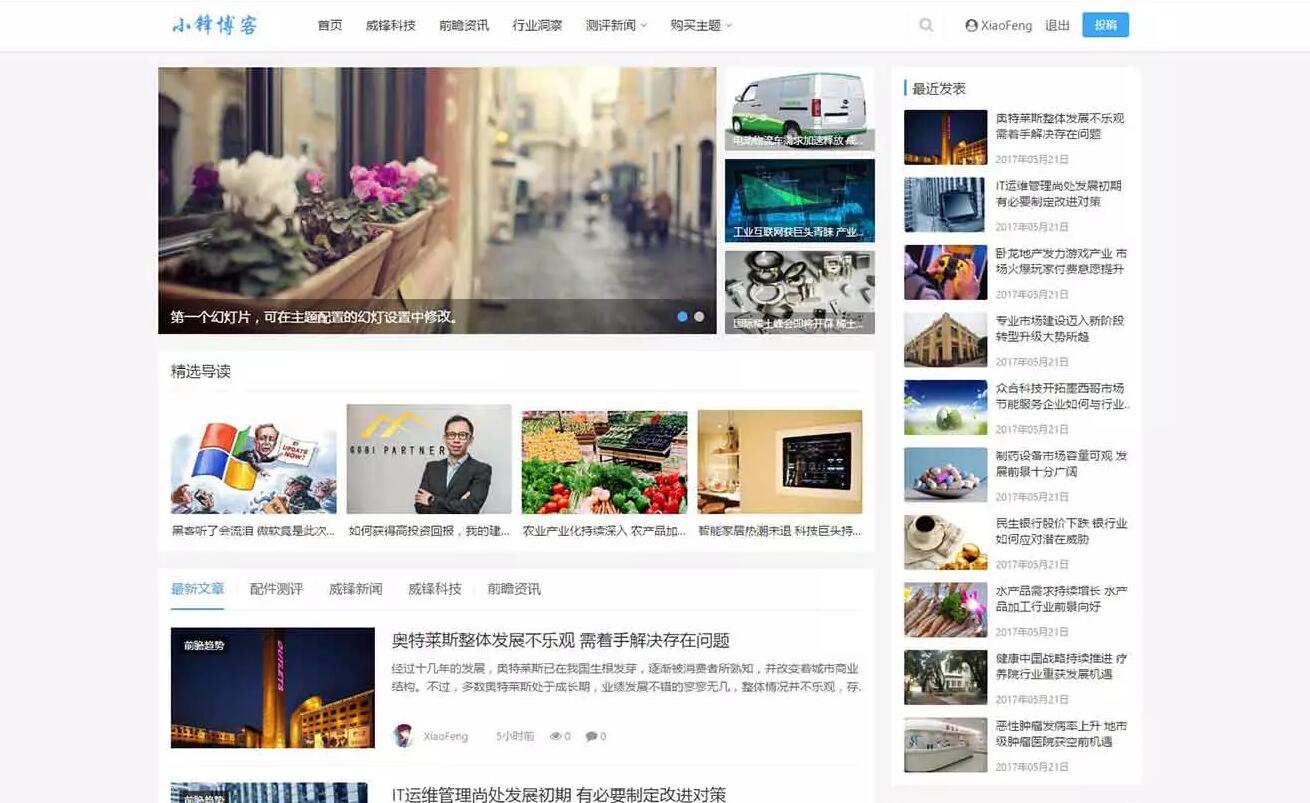1310x803 pixels.
Task: Open the search magnifier icon
Action: tap(926, 25)
